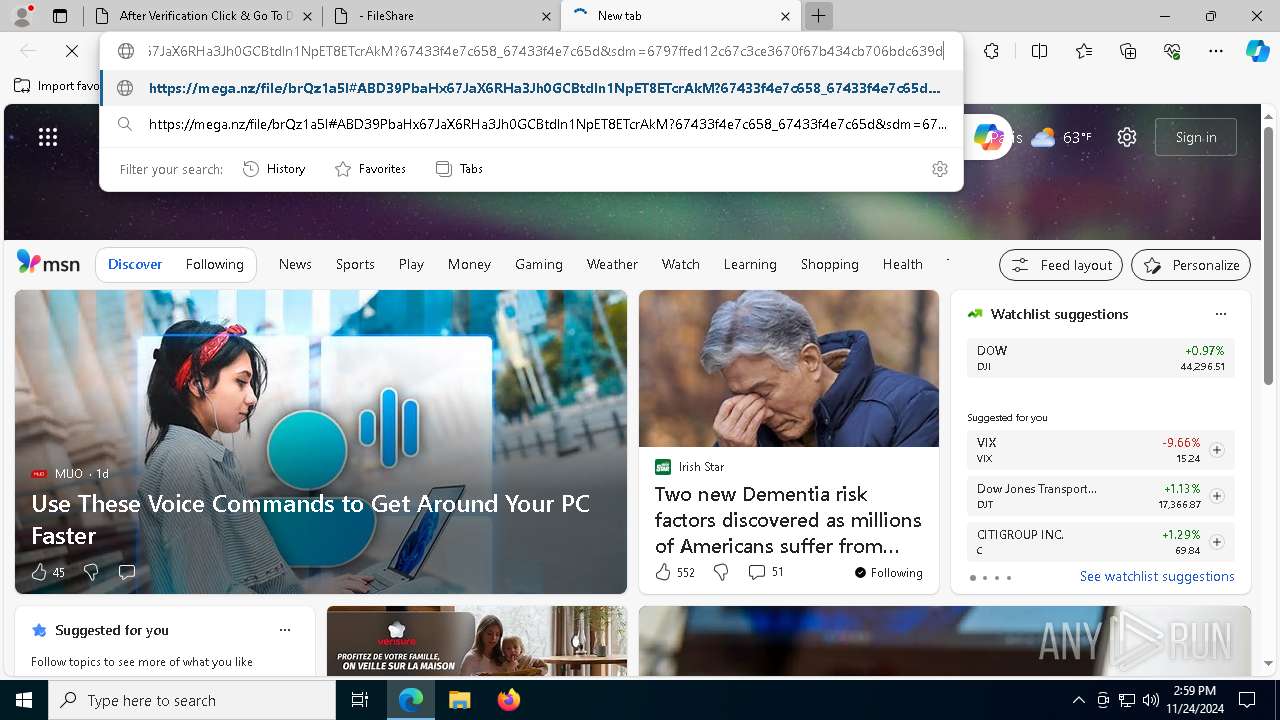Open See watchlist suggestions link
This screenshot has height=720, width=1280.
(x=1157, y=576)
